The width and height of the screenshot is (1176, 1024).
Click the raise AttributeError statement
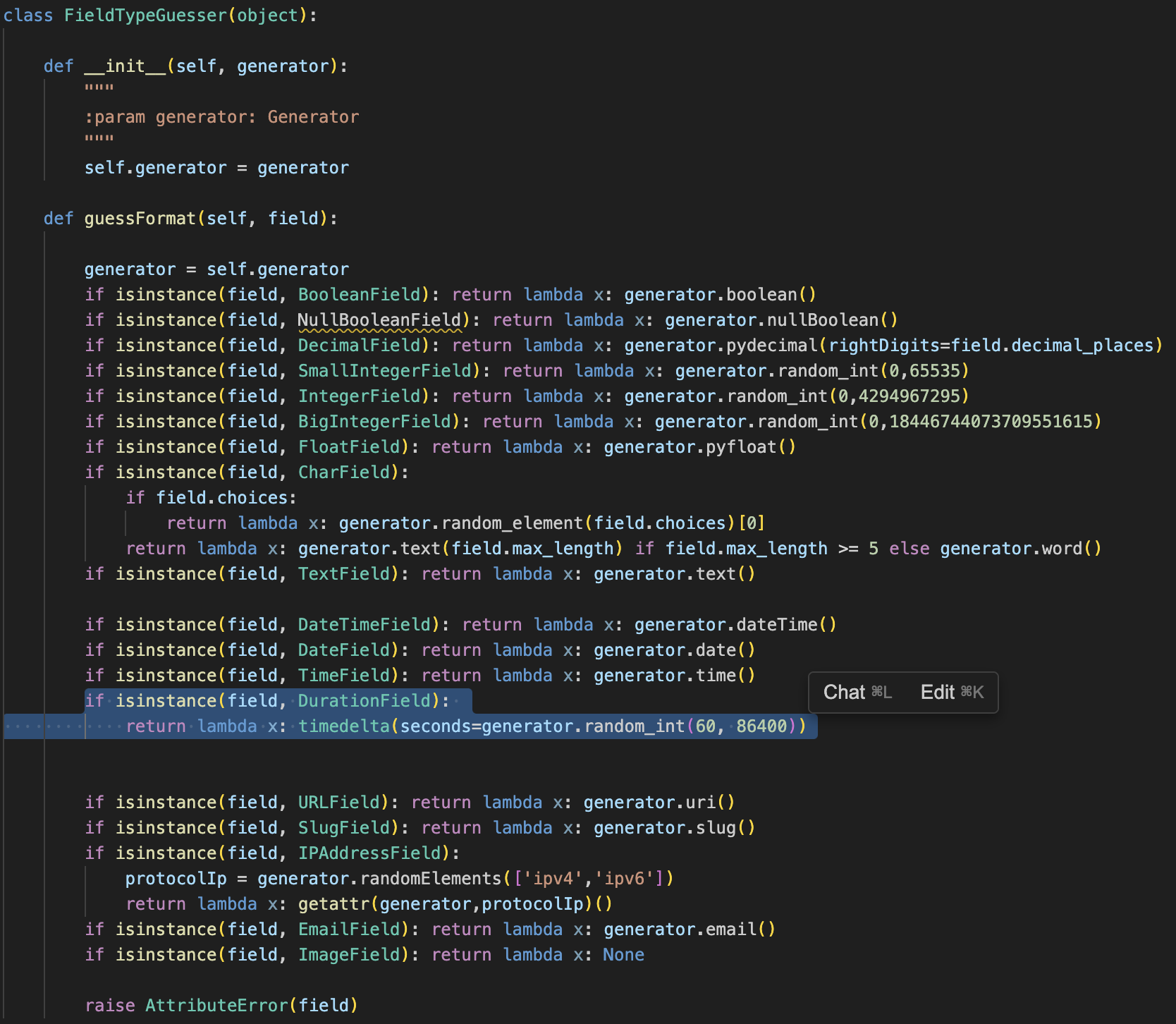coord(221,1006)
